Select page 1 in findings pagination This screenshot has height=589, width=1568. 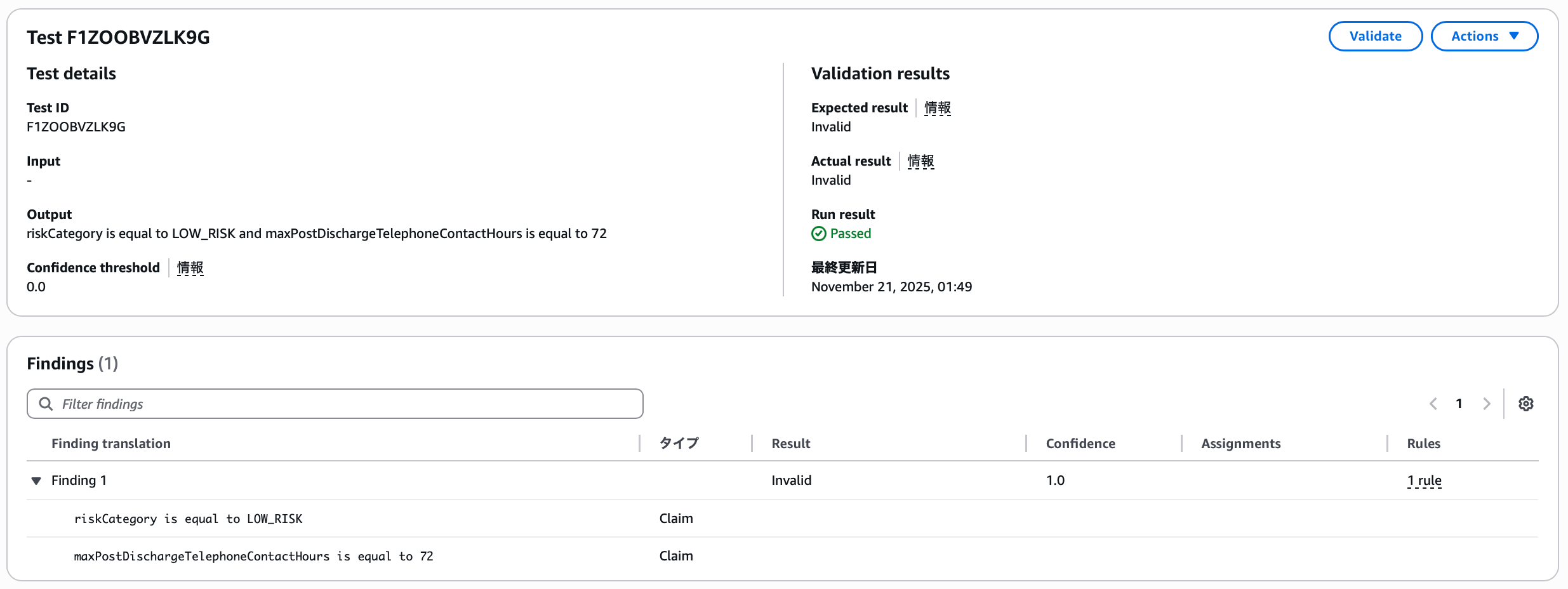1459,404
